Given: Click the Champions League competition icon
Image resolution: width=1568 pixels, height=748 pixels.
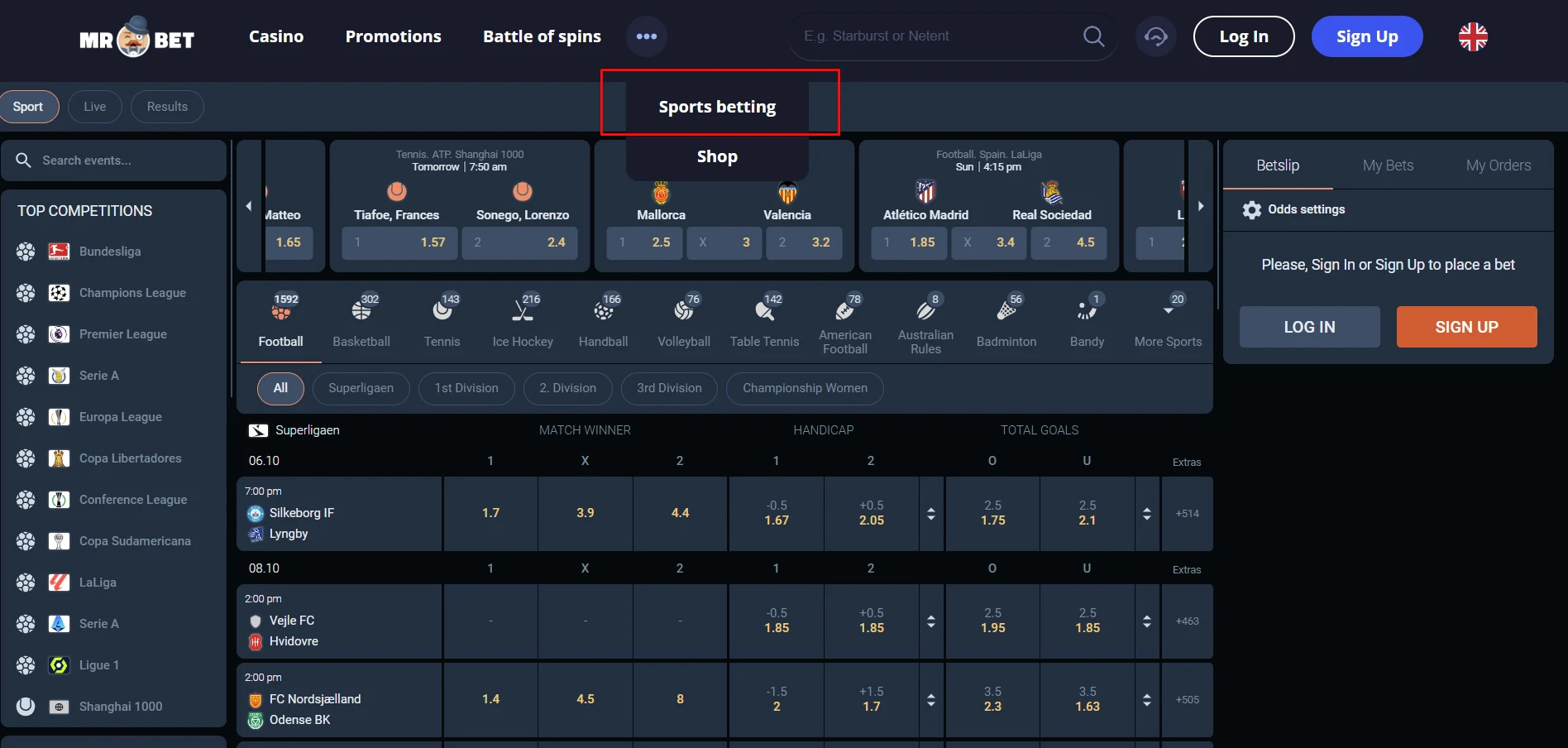Looking at the screenshot, I should pyautogui.click(x=59, y=293).
